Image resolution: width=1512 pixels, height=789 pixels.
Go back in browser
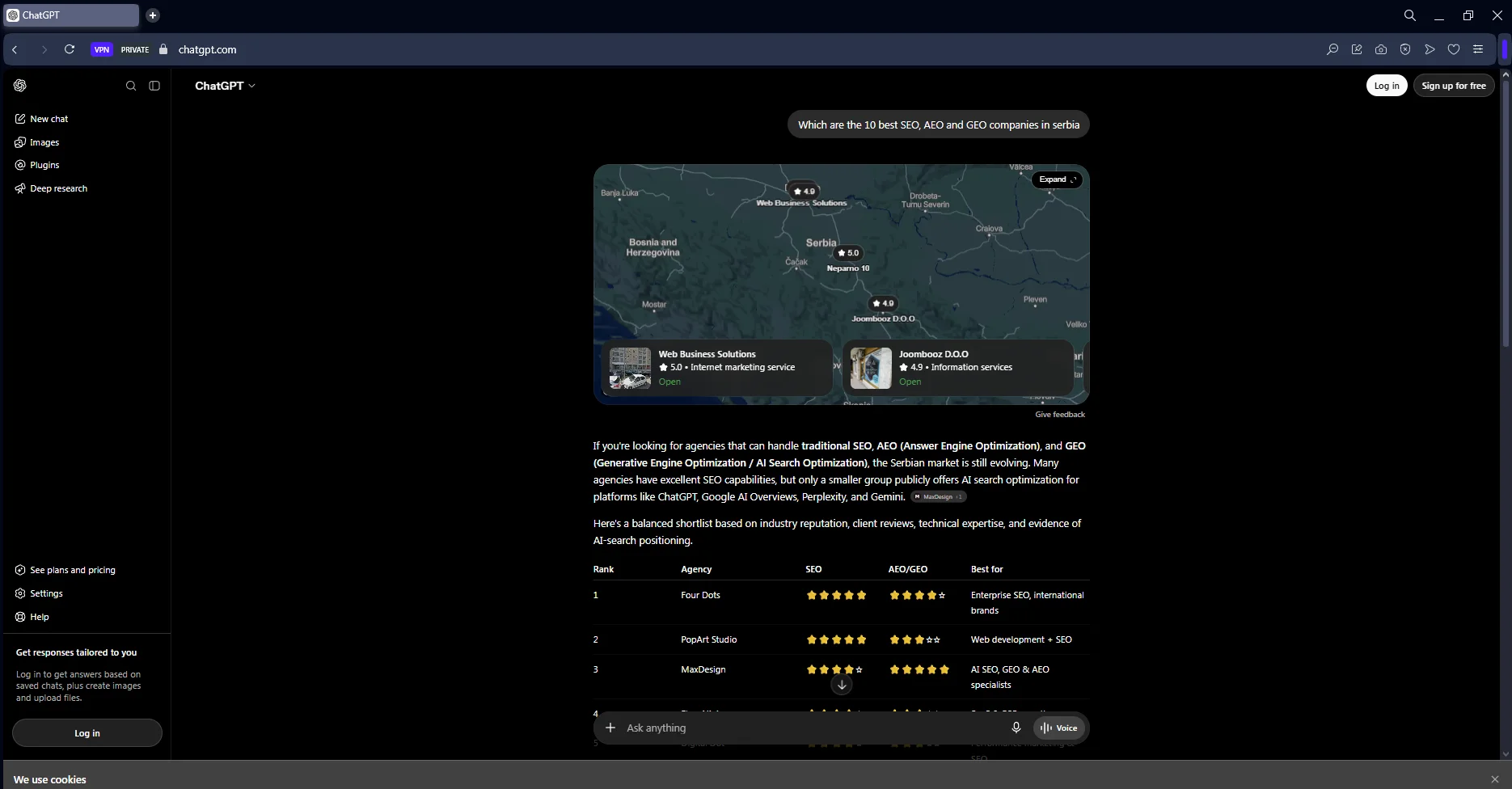click(x=15, y=49)
